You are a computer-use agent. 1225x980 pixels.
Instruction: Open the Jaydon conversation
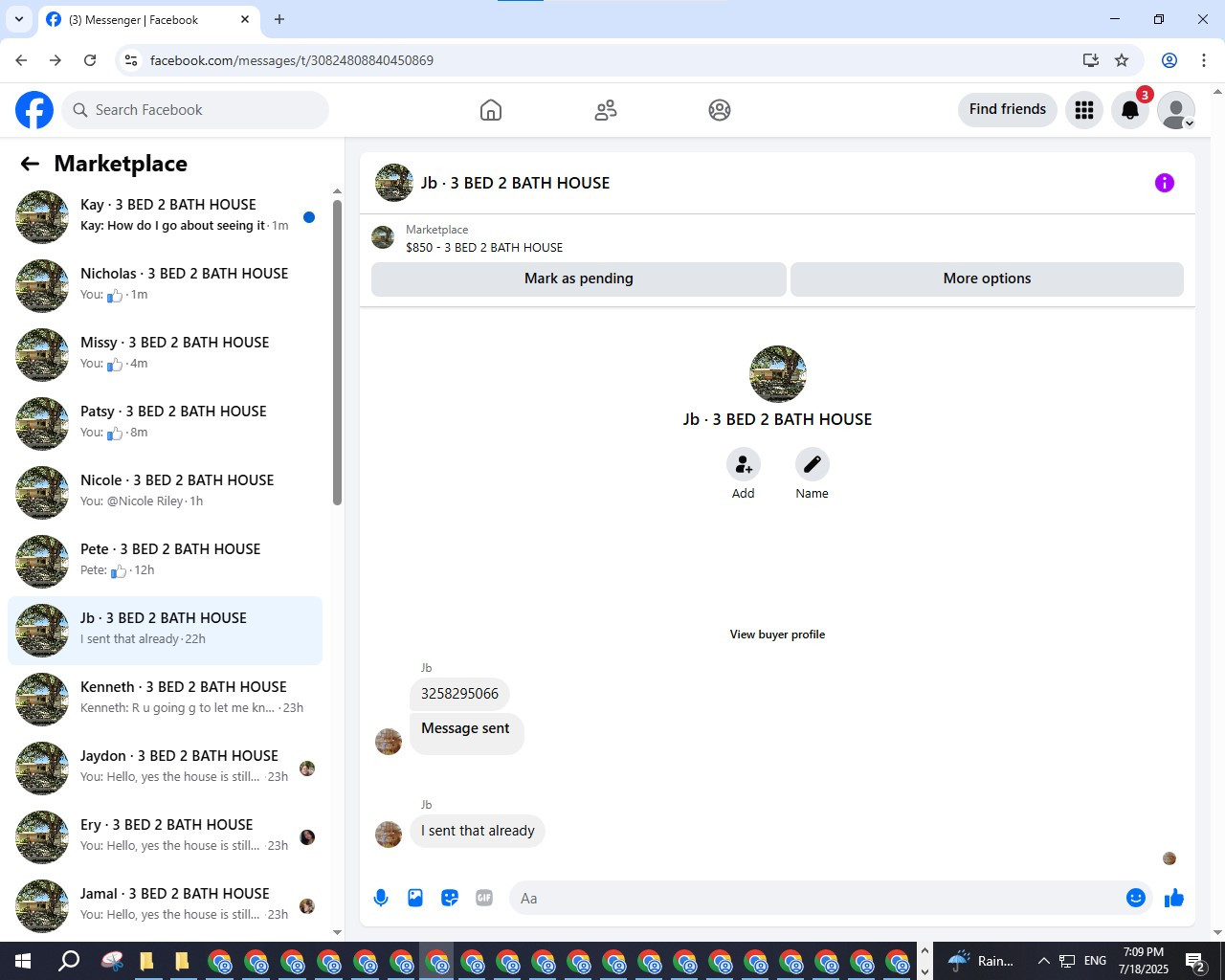165,768
